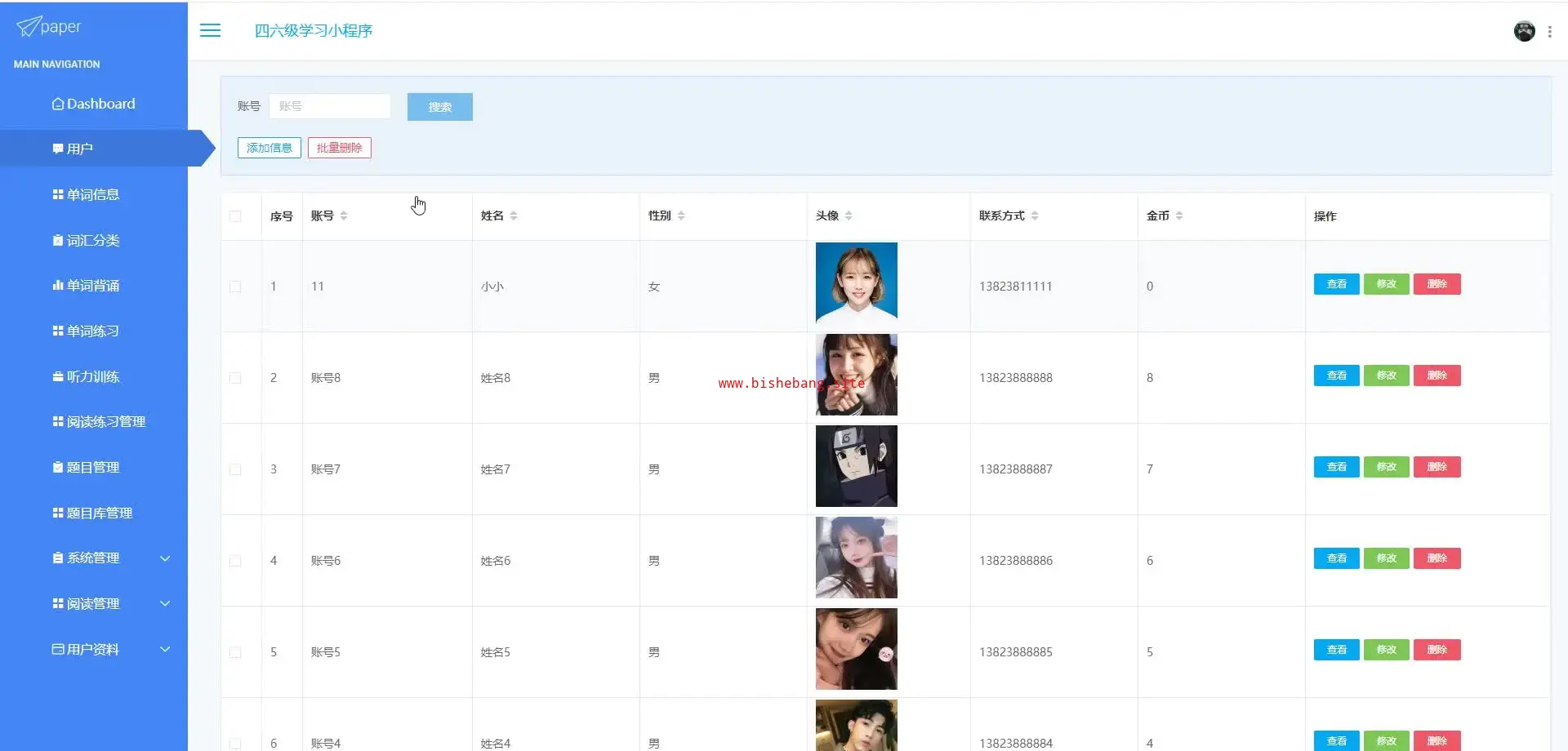Open 听力训练 menu entry
Viewport: 1568px width, 751px height.
click(x=94, y=376)
